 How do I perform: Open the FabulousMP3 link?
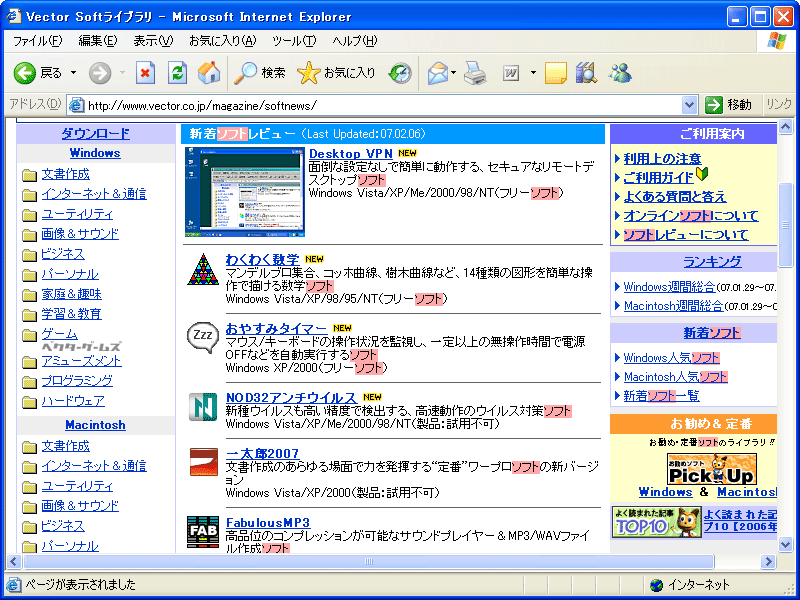268,522
